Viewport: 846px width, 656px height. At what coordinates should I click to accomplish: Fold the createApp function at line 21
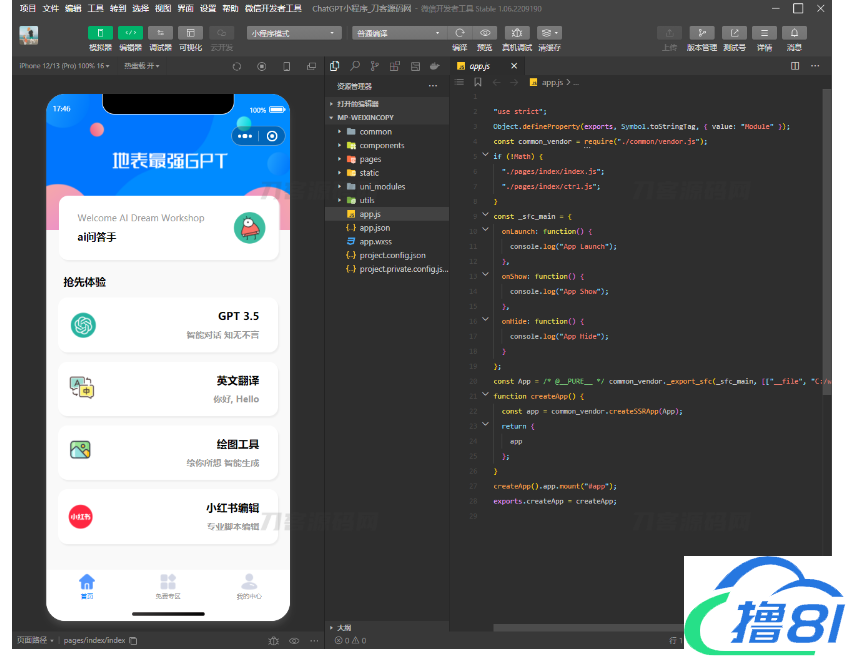point(485,394)
